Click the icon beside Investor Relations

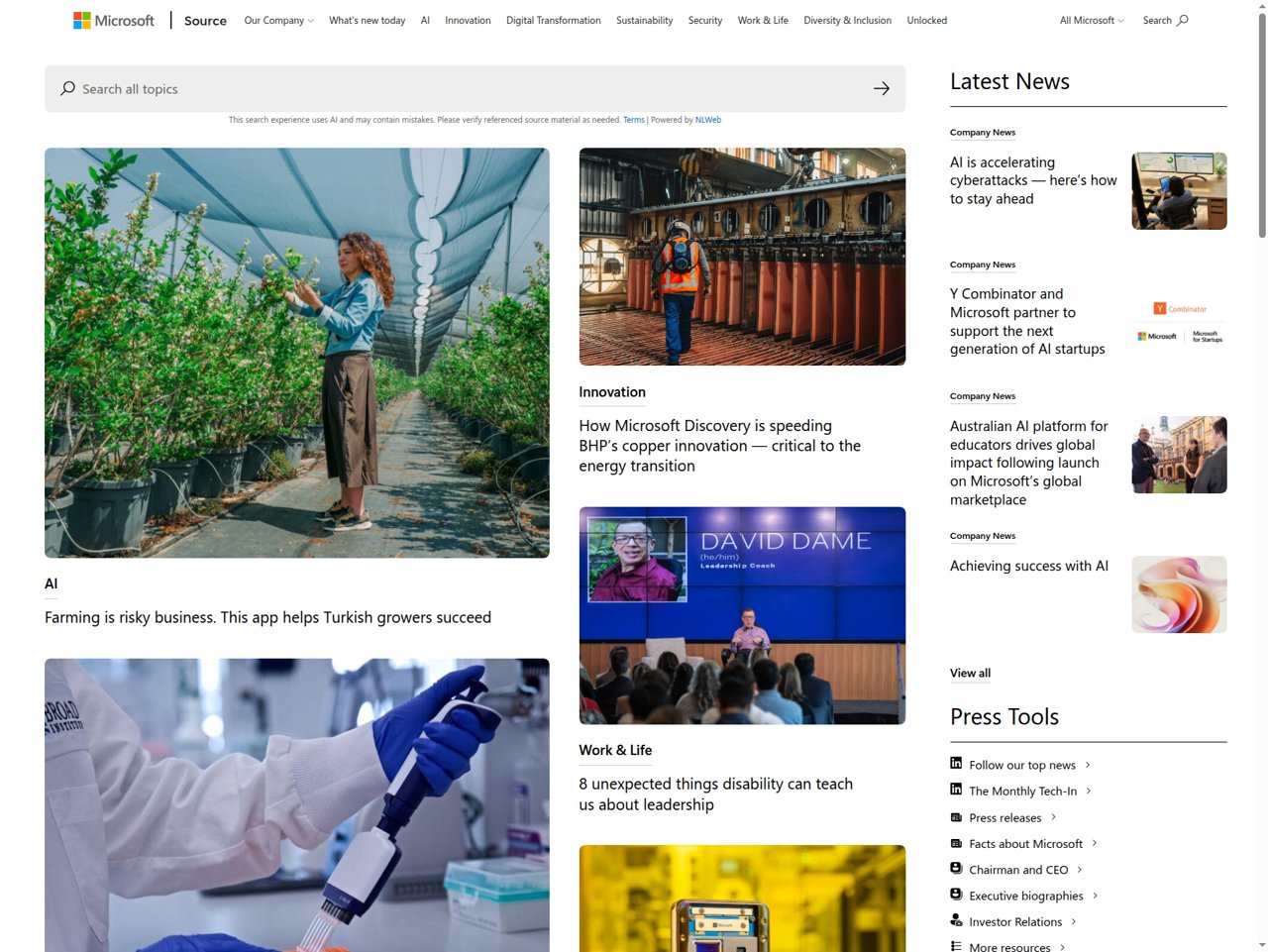(956, 920)
